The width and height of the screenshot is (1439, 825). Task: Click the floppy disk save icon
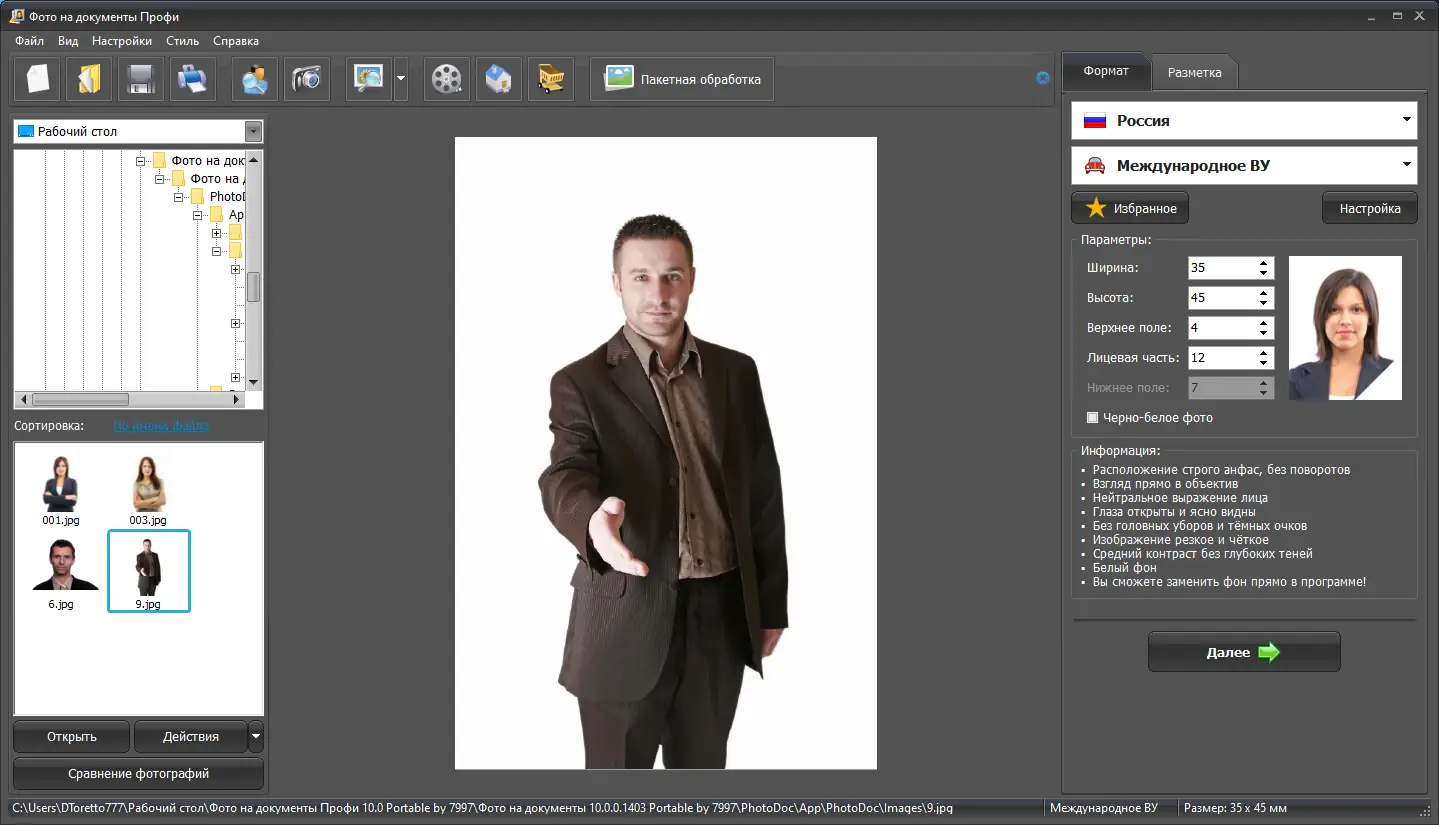pos(141,79)
